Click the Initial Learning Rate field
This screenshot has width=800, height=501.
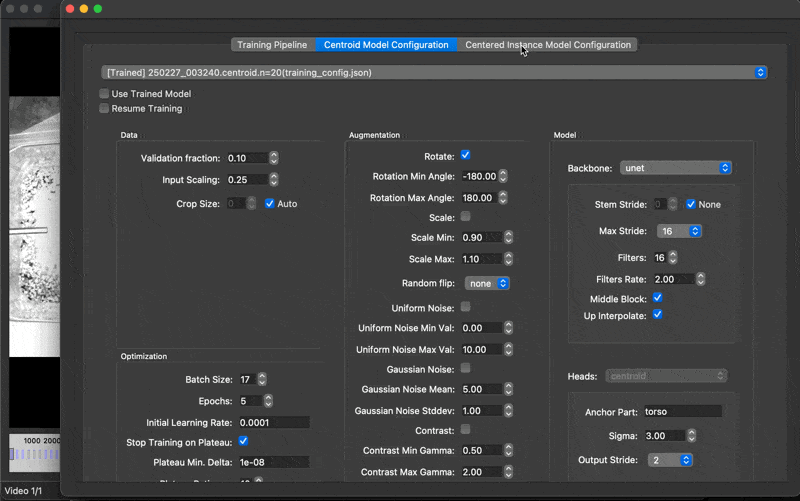point(267,422)
